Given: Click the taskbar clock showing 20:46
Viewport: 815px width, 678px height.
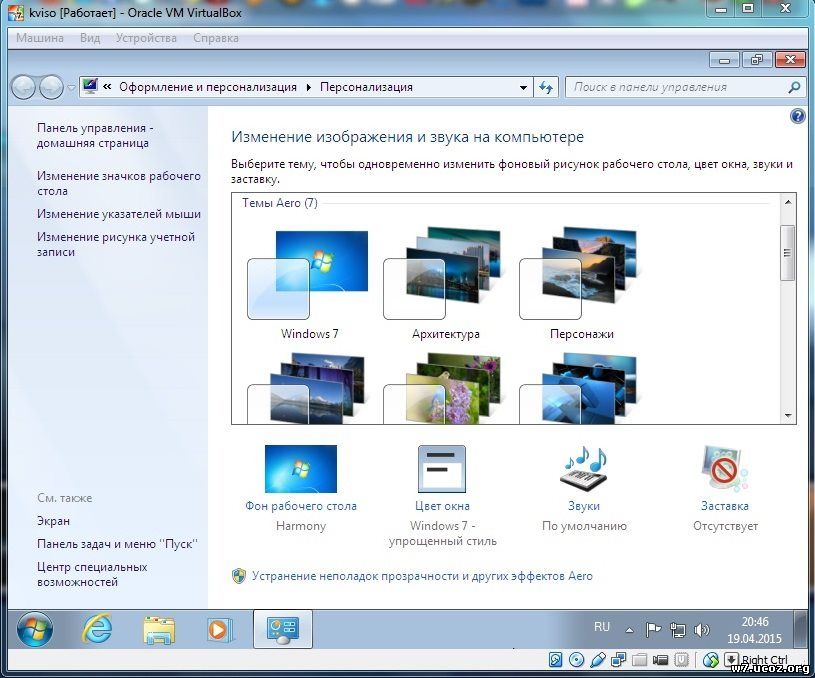Looking at the screenshot, I should 754,630.
